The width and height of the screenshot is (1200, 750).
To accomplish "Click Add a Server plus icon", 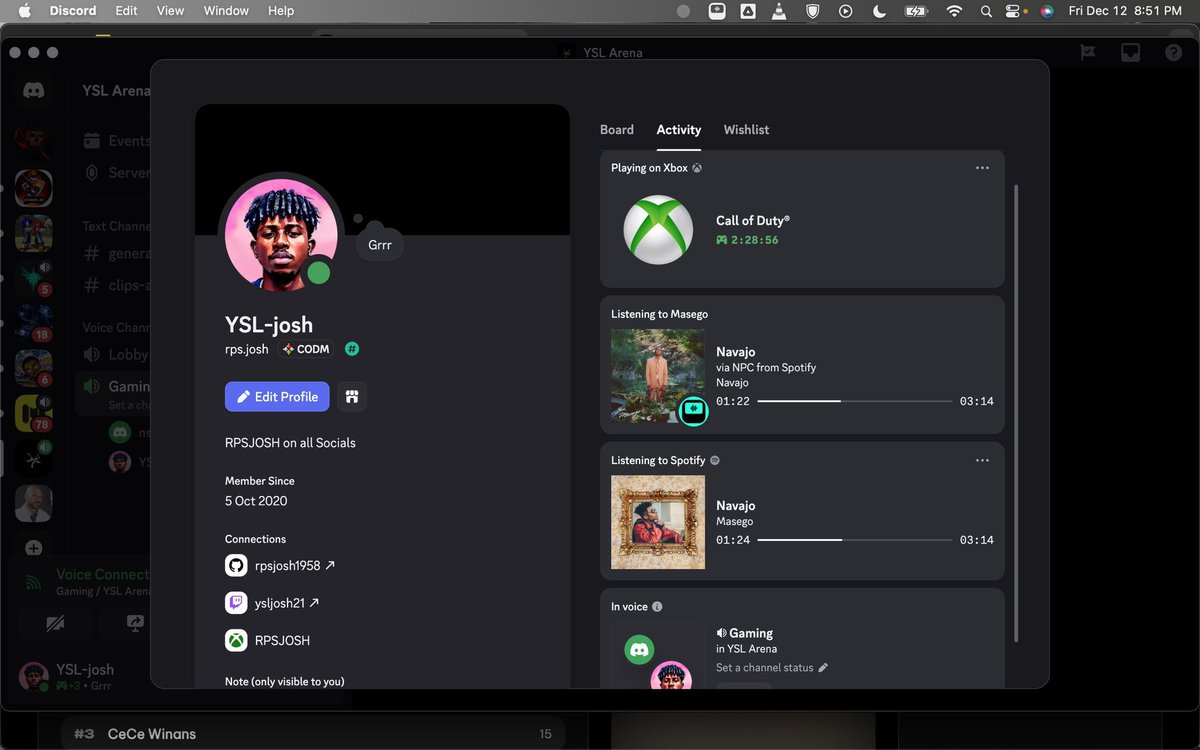I will (33, 548).
